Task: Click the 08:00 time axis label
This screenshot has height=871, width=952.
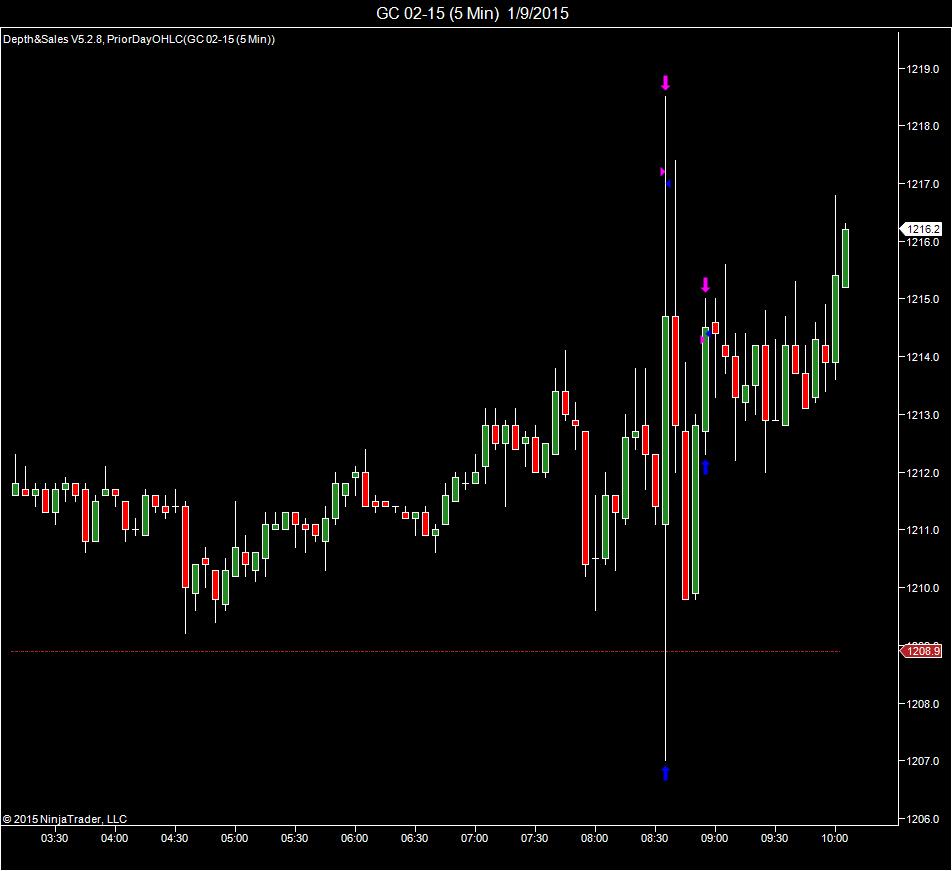Action: point(594,838)
